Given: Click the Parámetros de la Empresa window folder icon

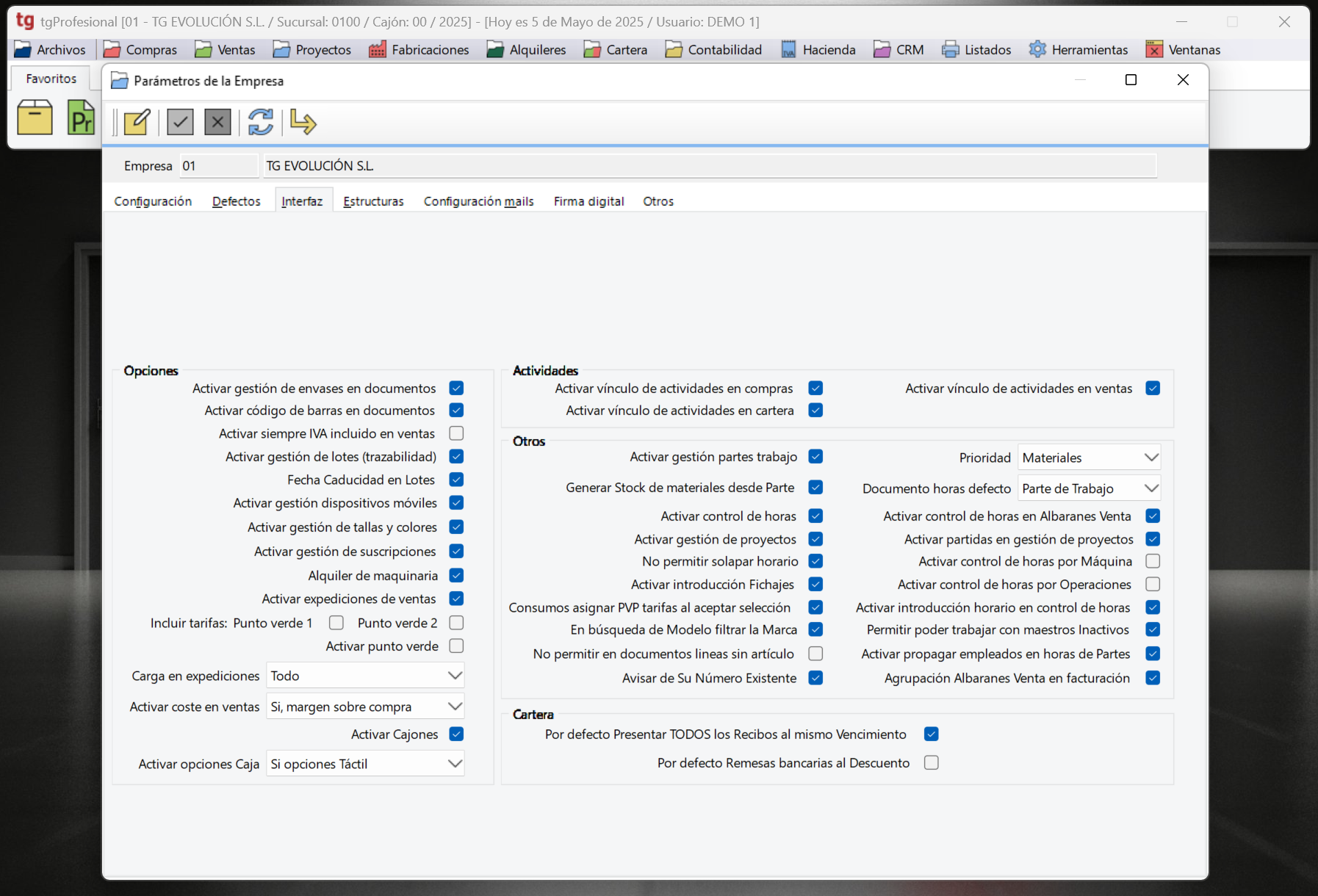Looking at the screenshot, I should point(119,81).
